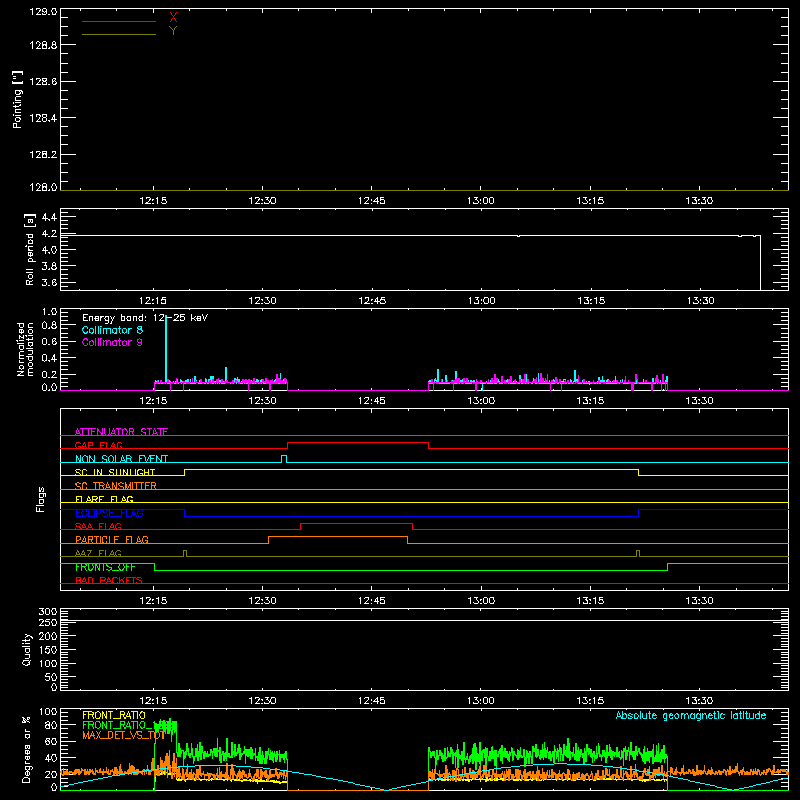
Task: Click the 129.0 tick label on Pointing axis
Action: pyautogui.click(x=43, y=12)
